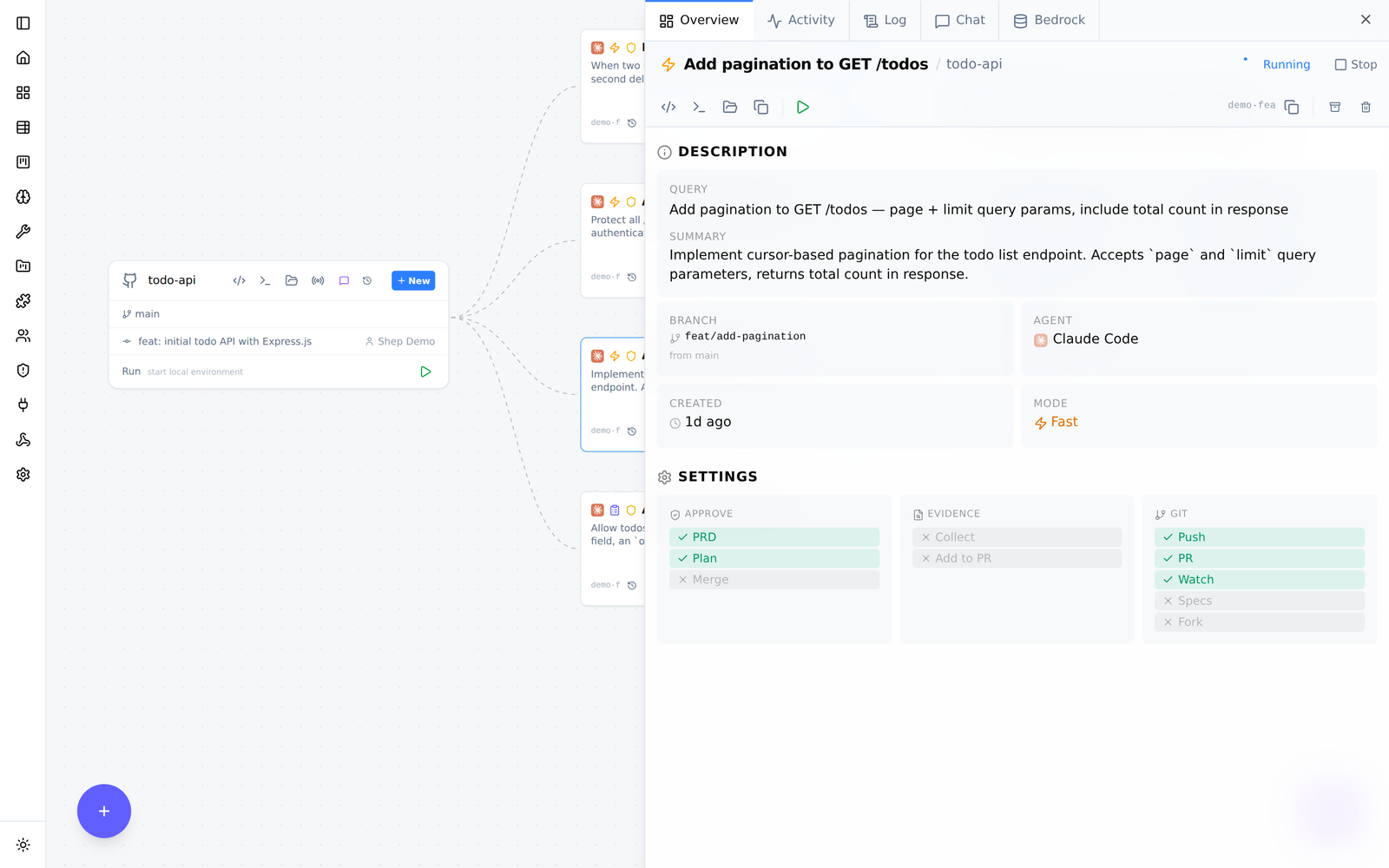Archive the feature using the archive icon
The height and width of the screenshot is (868, 1389).
(1335, 108)
